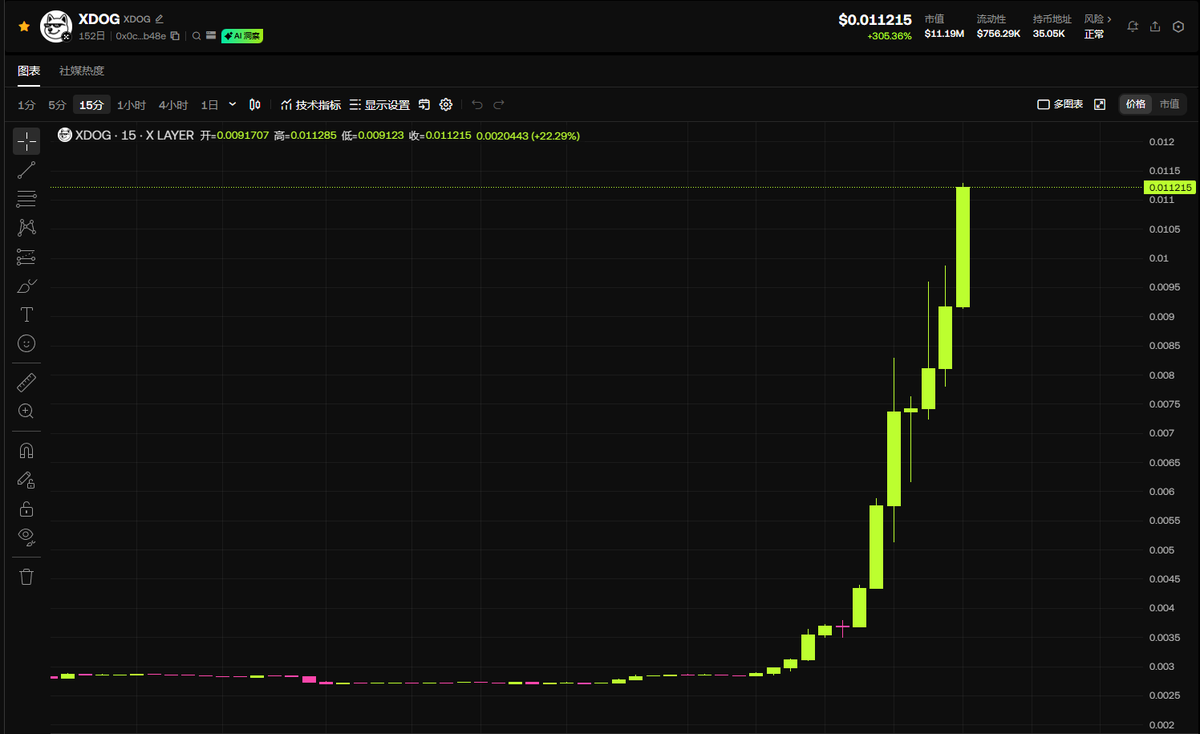Click the XDOG token avatar
The image size is (1200, 734).
(55, 27)
